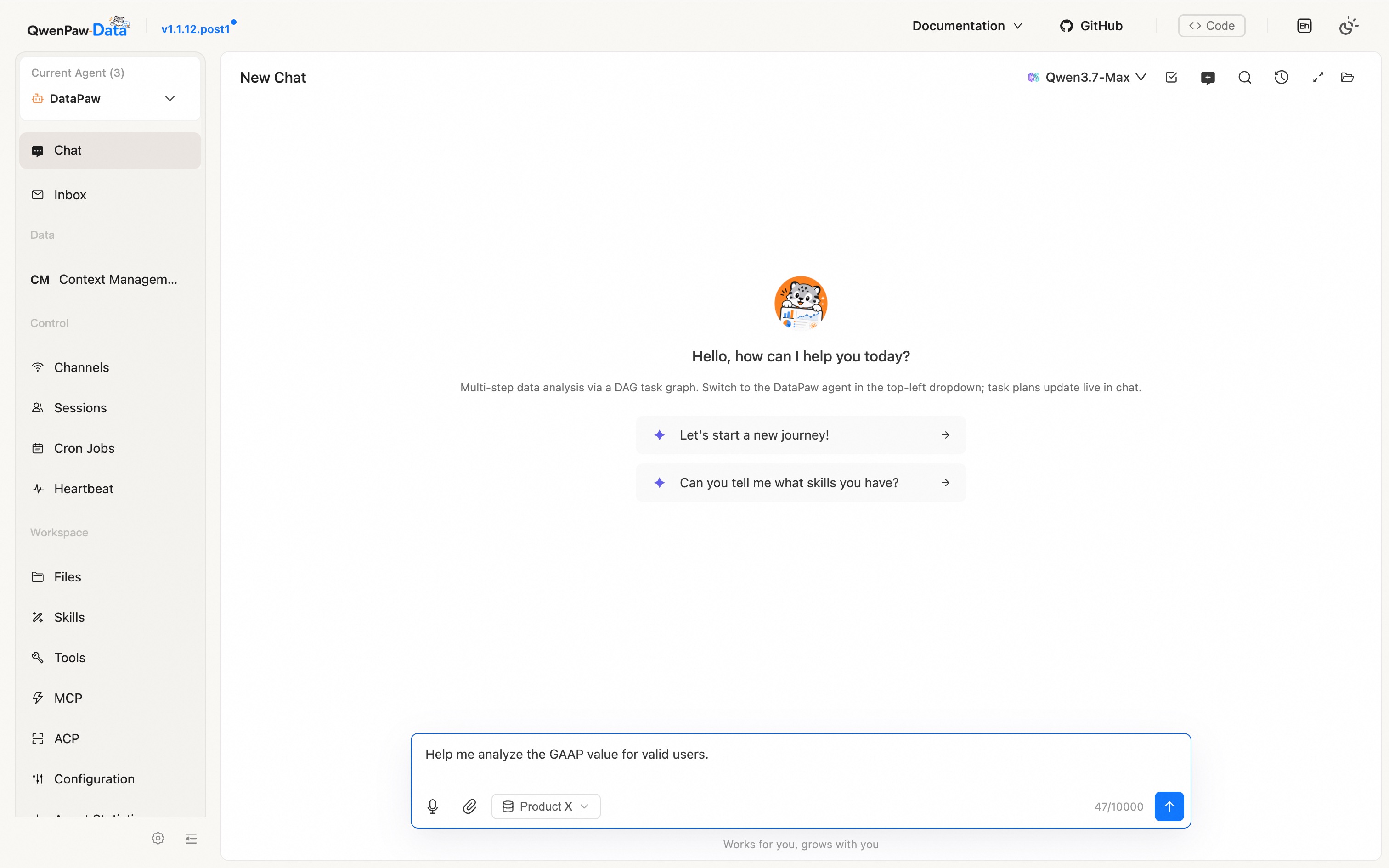The image size is (1389, 868).
Task: Open Sessions in the sidebar
Action: [110, 408]
